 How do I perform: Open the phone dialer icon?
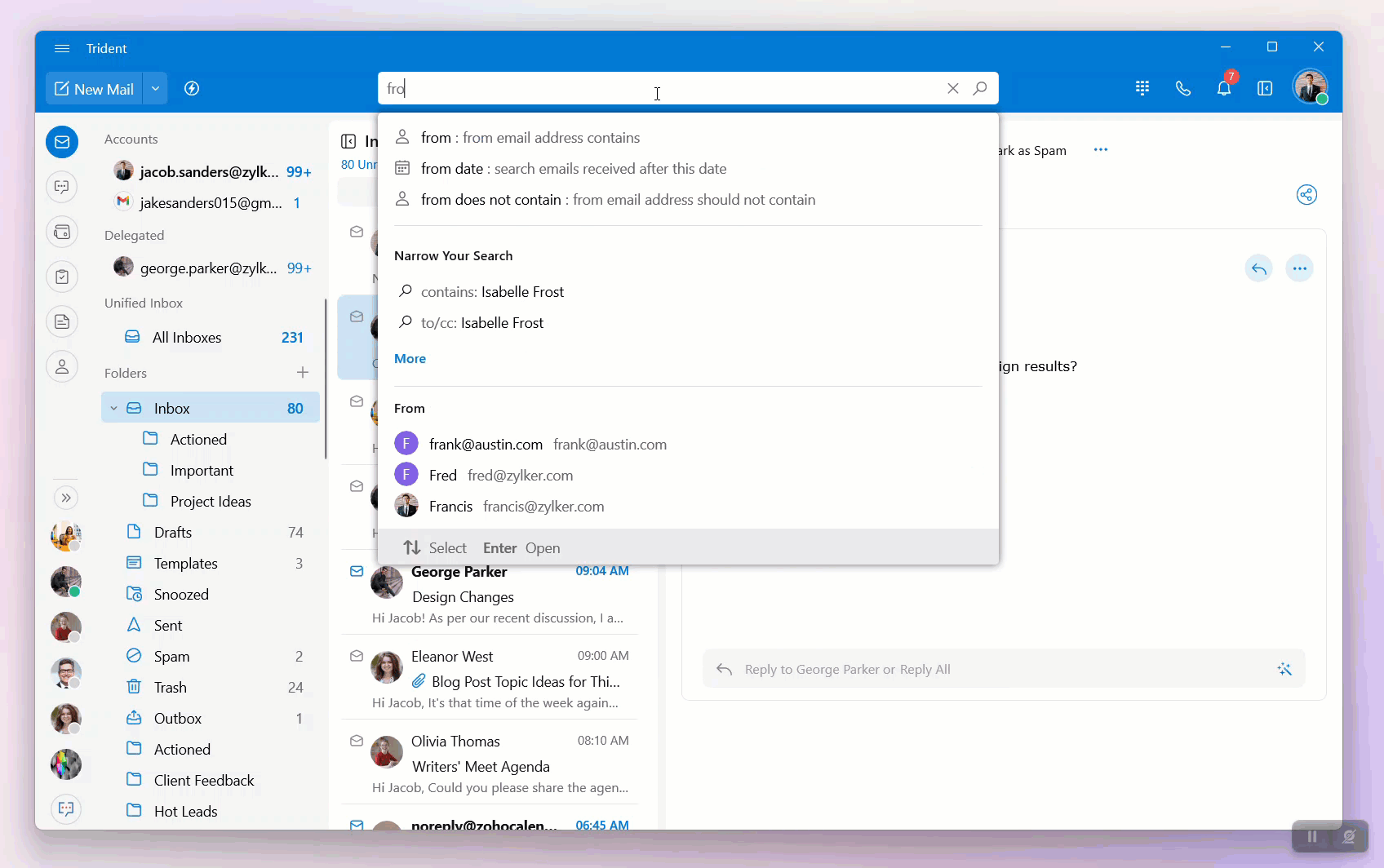(x=1183, y=88)
